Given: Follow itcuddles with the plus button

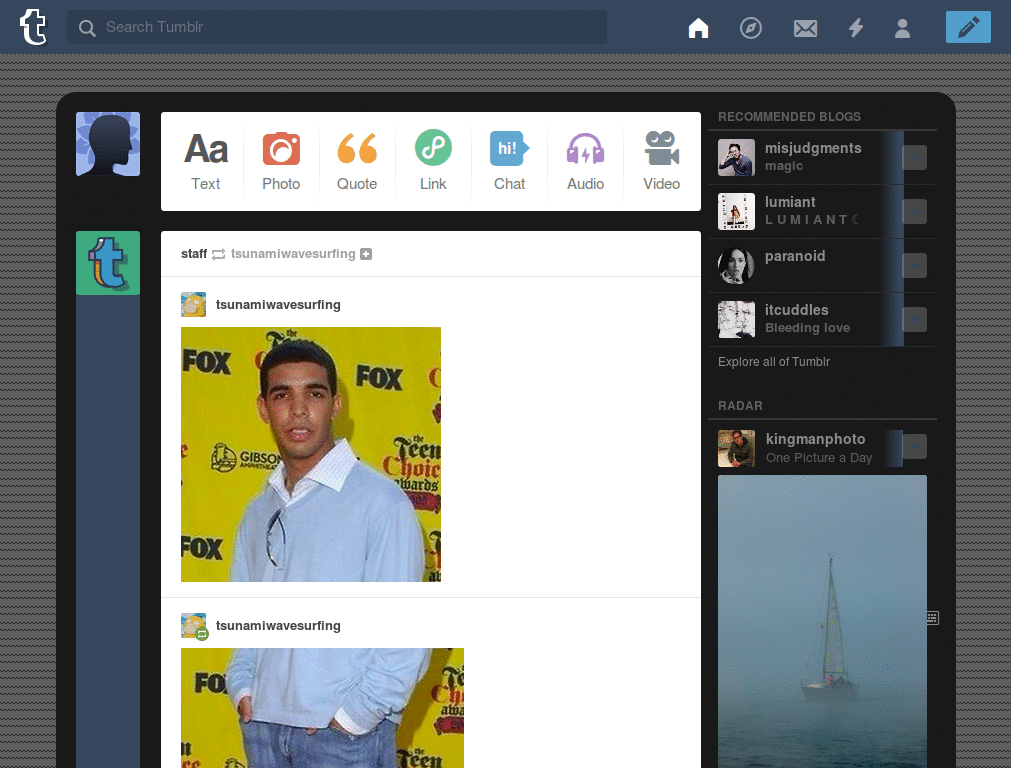Looking at the screenshot, I should click(x=914, y=320).
